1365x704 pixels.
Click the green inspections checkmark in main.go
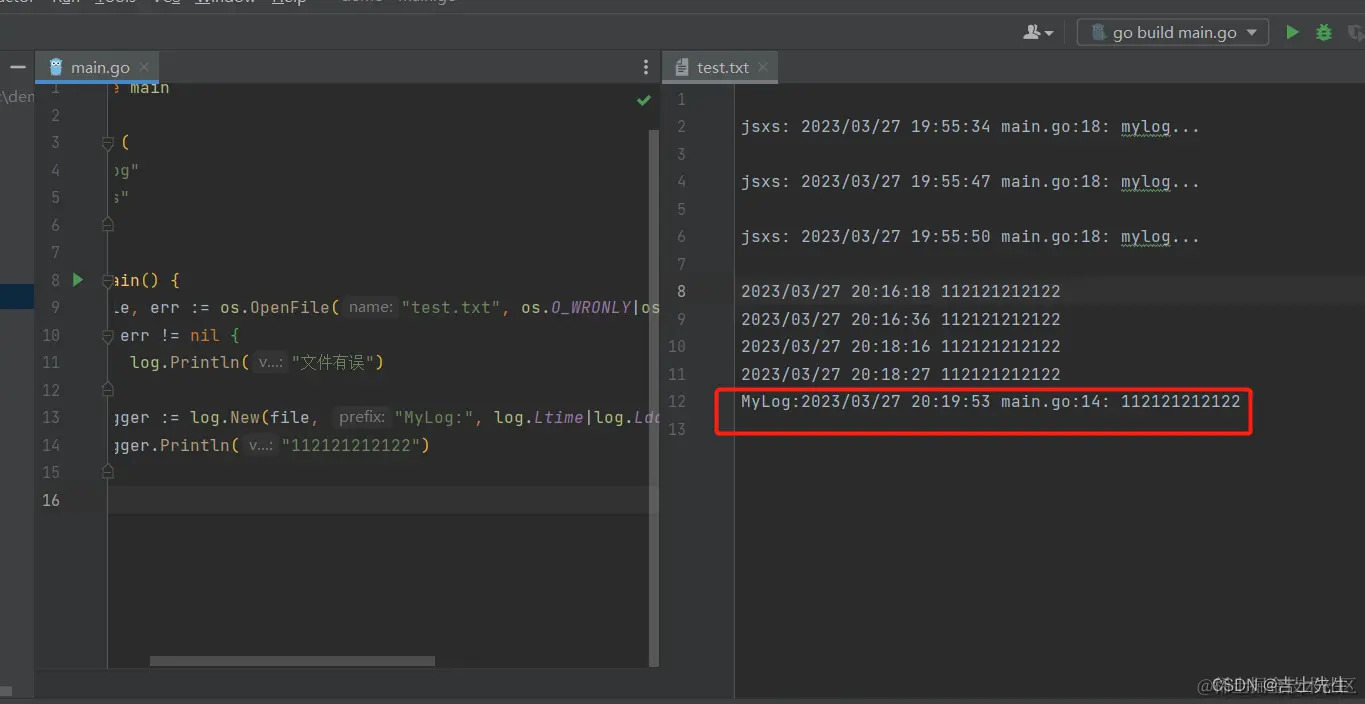[644, 100]
